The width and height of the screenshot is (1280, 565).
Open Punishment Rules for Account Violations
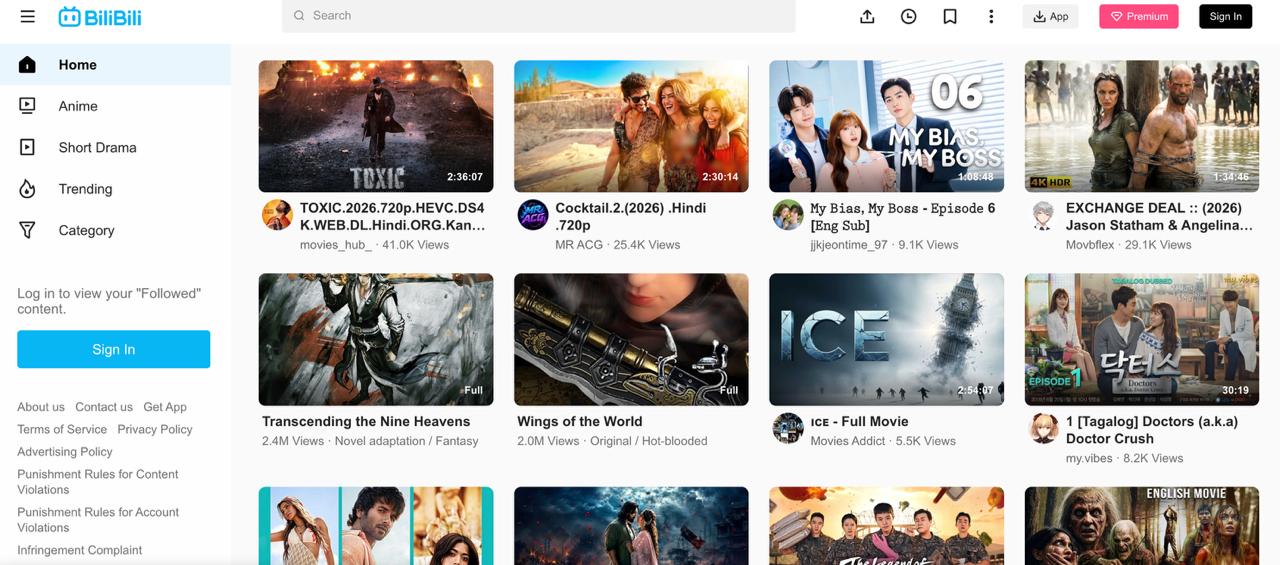(98, 520)
